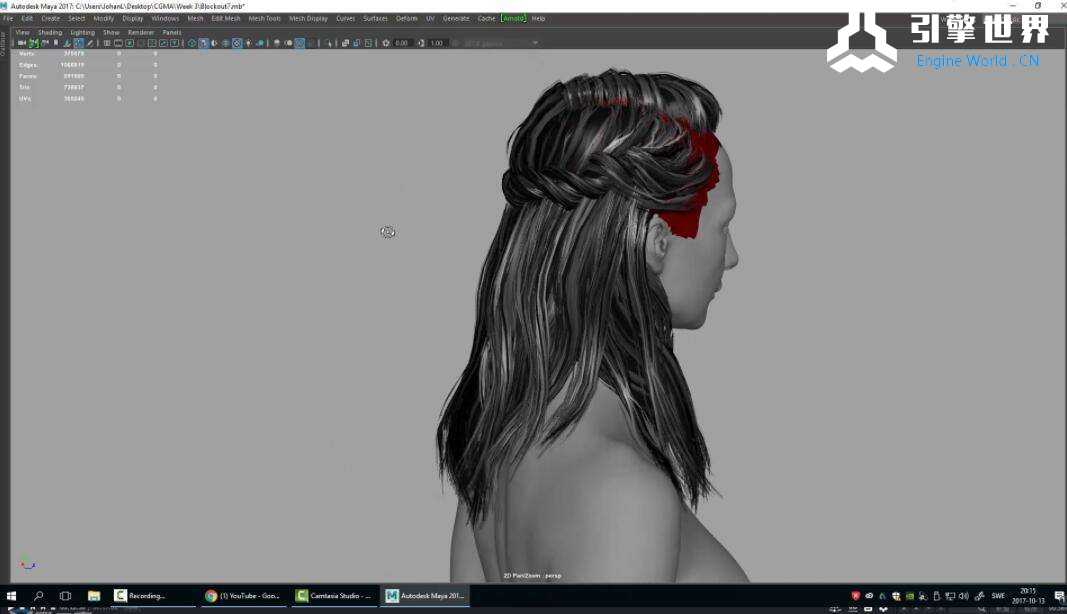Open the Panels menu in viewport
This screenshot has width=1067, height=614.
click(172, 32)
